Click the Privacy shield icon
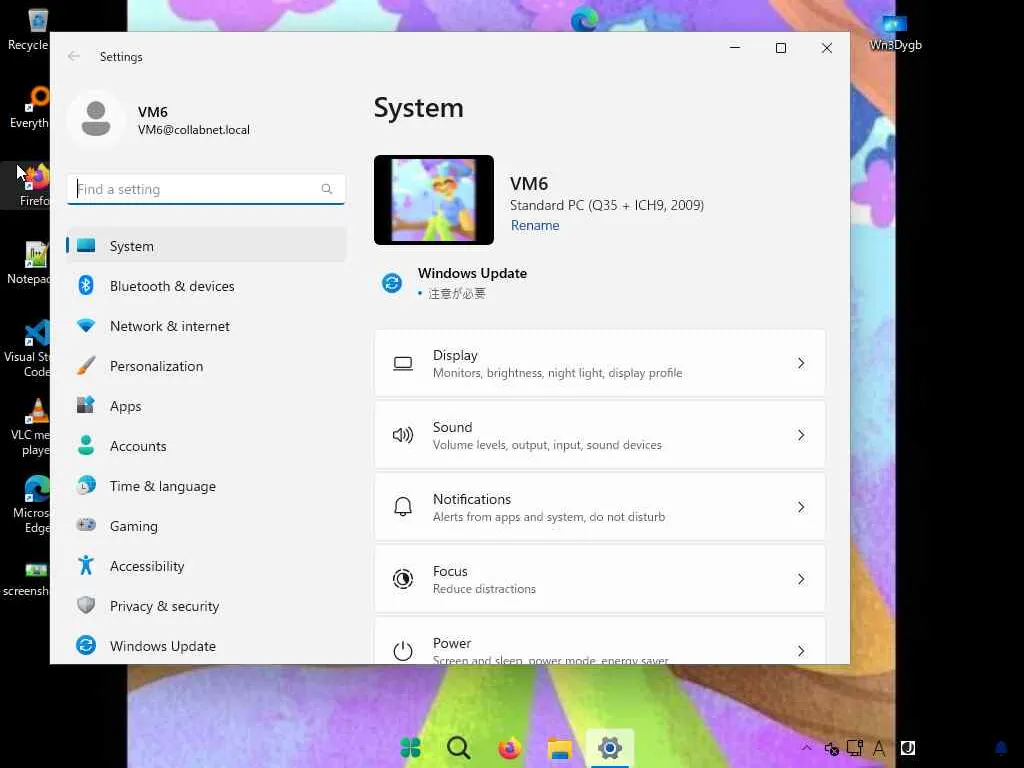 86,605
